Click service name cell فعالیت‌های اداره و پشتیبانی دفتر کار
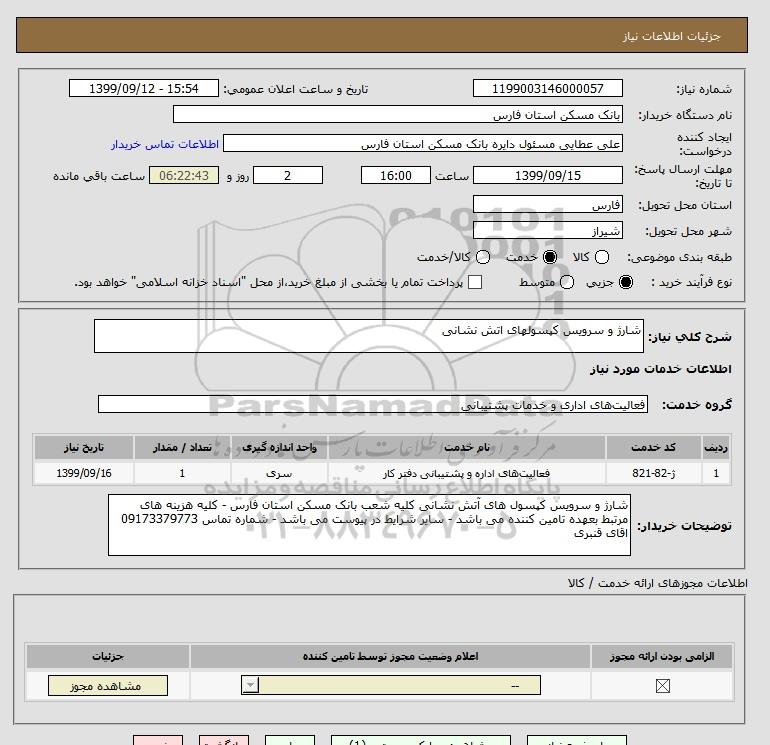This screenshot has width=770, height=745. pyautogui.click(x=467, y=473)
